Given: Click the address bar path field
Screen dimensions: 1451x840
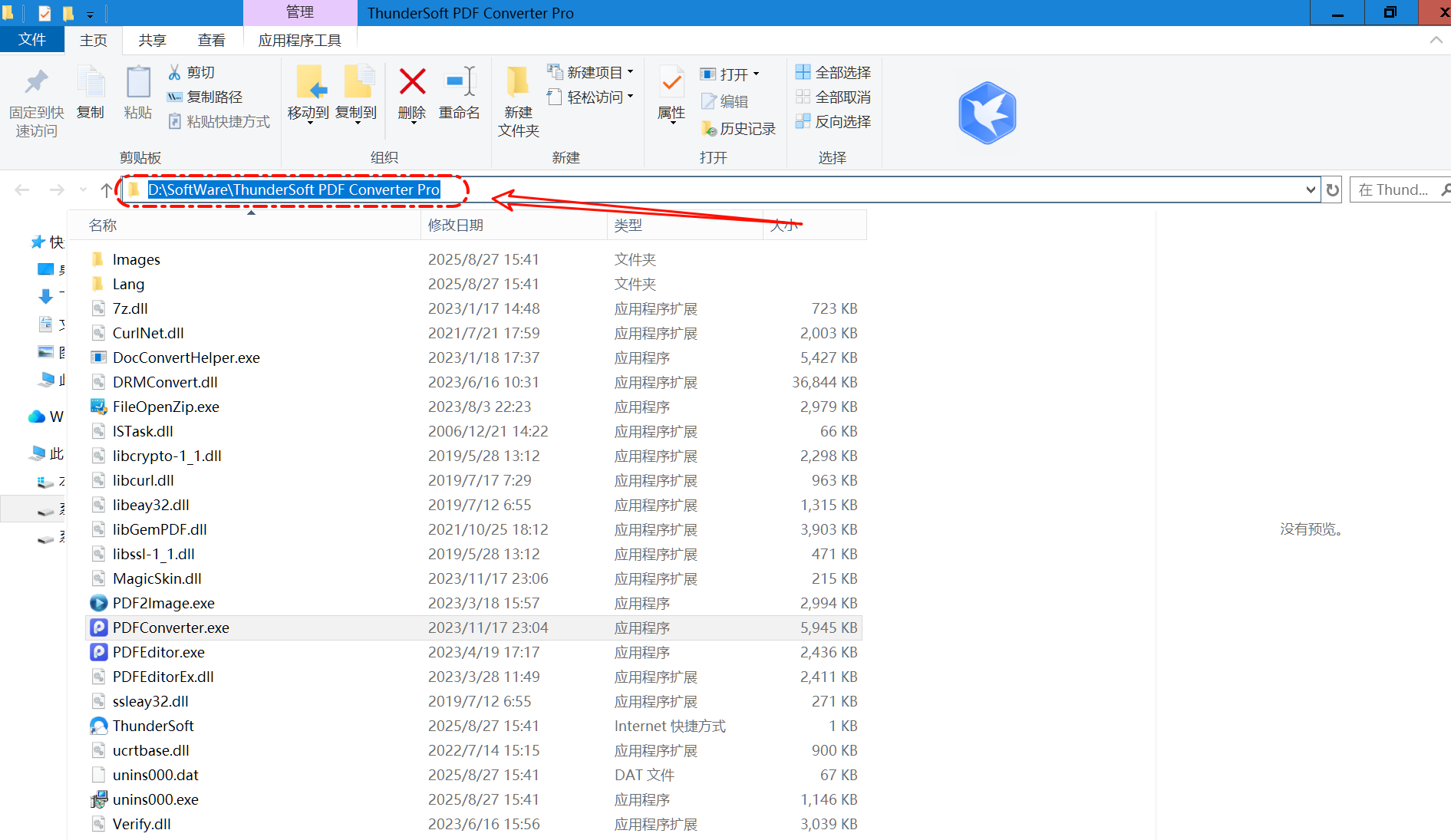Looking at the screenshot, I should [721, 189].
